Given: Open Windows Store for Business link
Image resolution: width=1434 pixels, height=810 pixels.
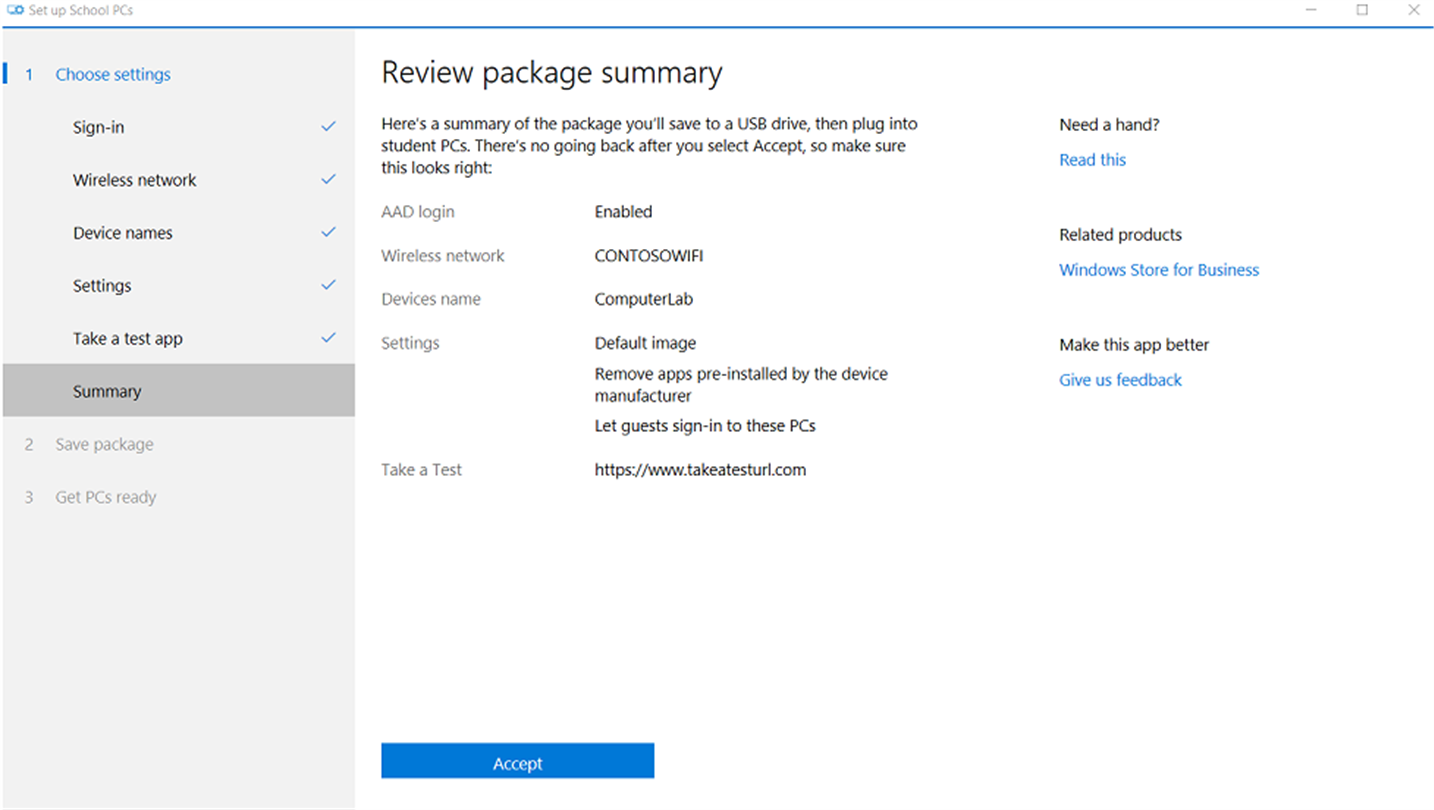Looking at the screenshot, I should [1159, 270].
